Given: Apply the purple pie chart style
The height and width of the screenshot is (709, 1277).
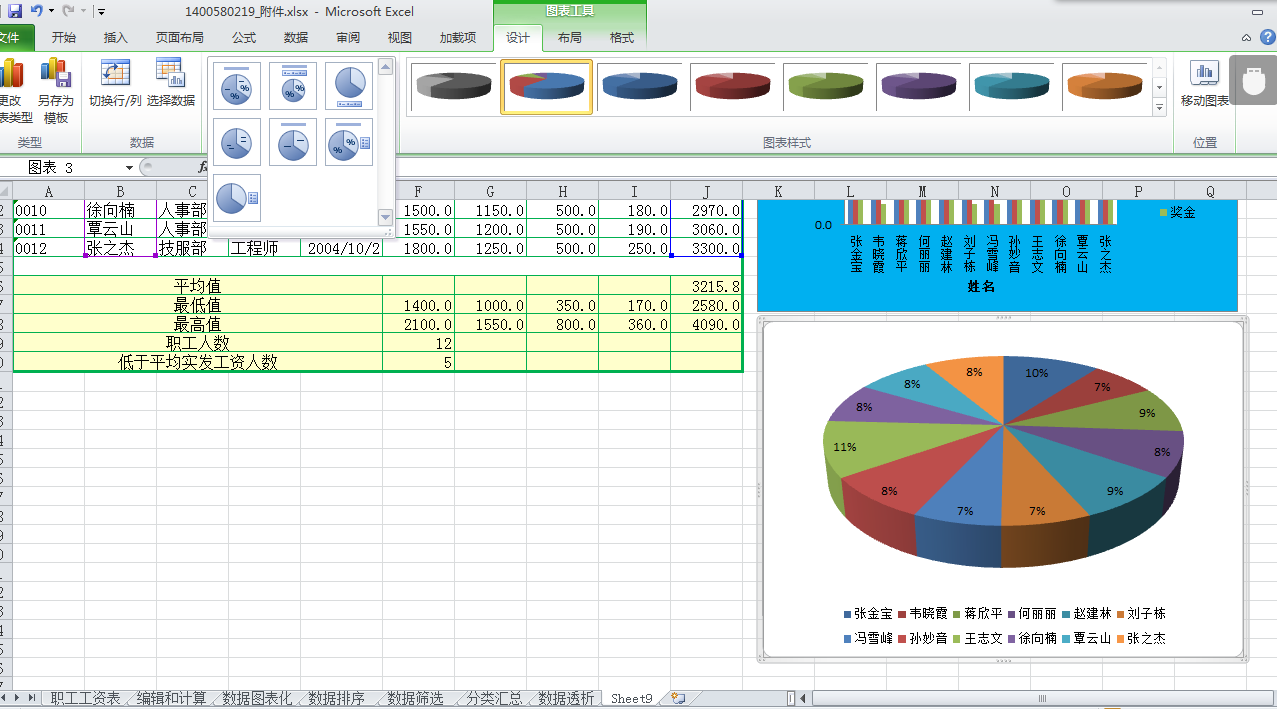Looking at the screenshot, I should 917,87.
